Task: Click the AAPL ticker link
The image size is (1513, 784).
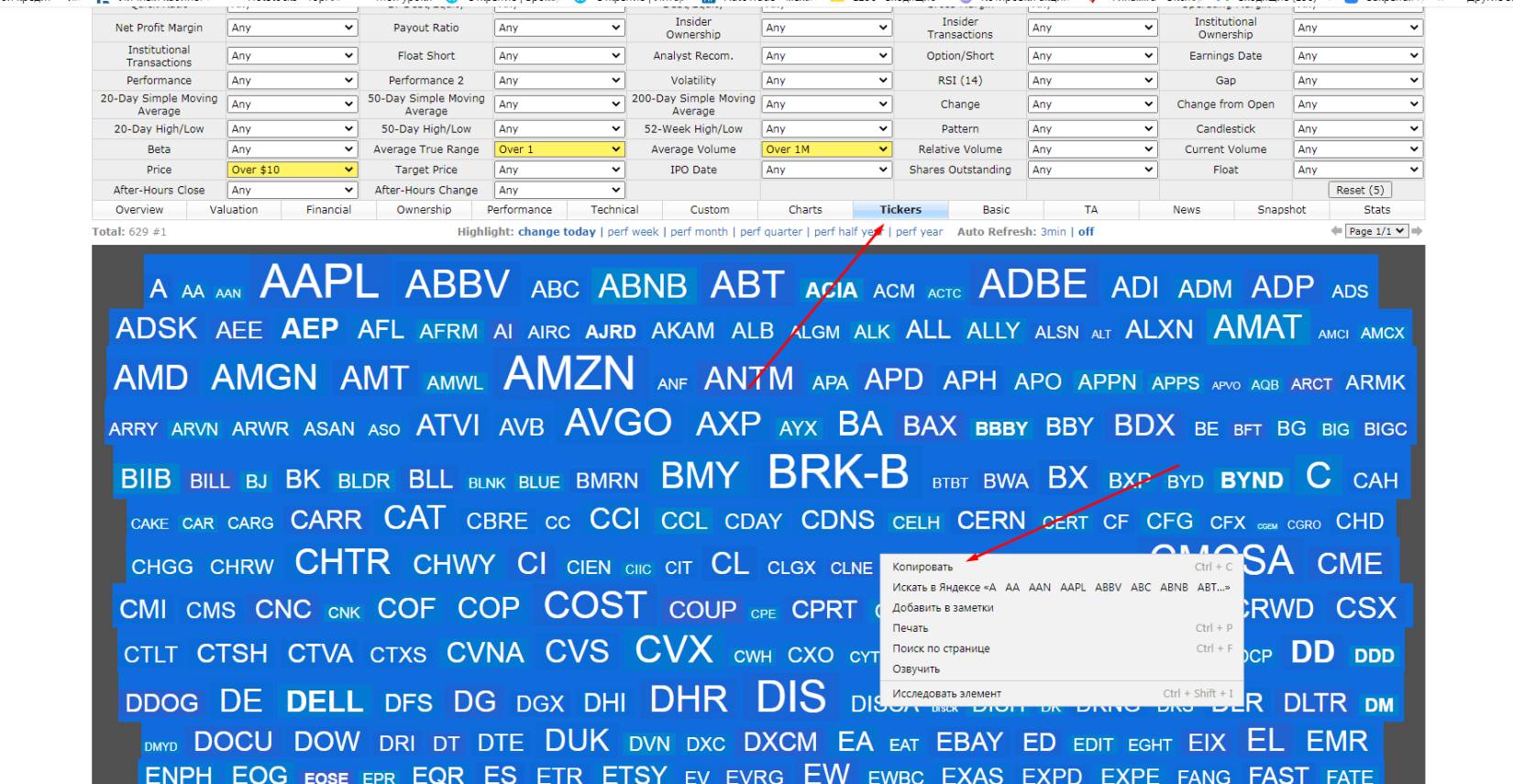Action: point(319,282)
